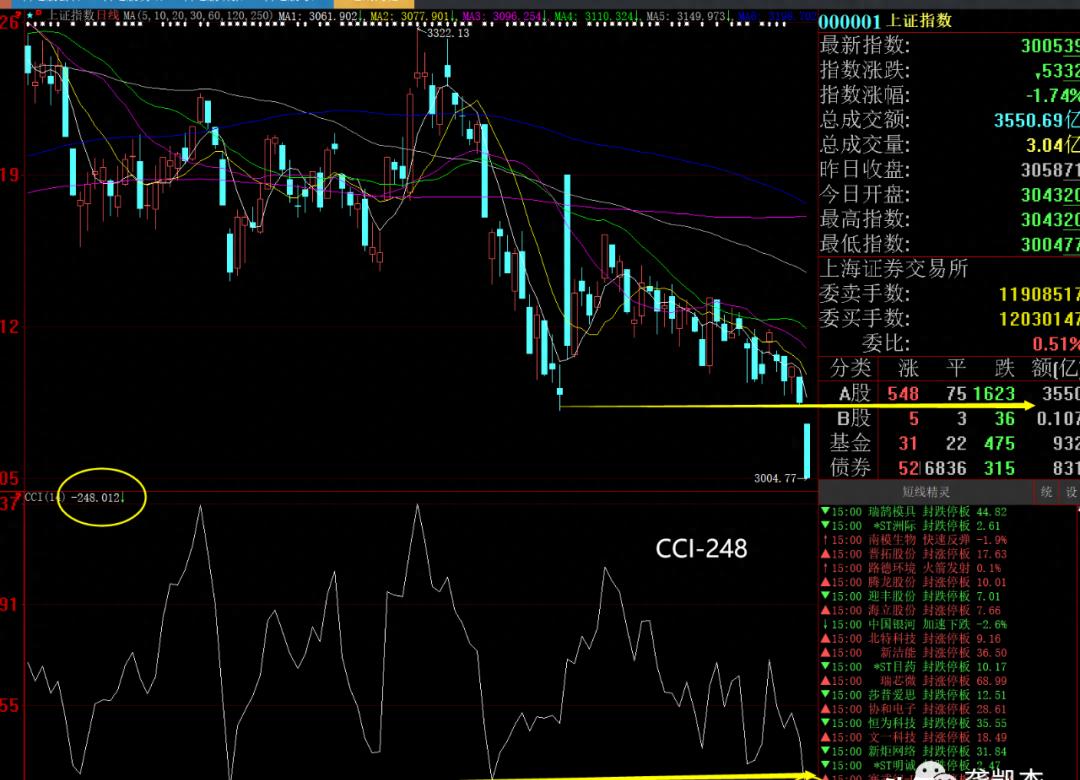Click the CCI(14) indicator label

coord(45,497)
